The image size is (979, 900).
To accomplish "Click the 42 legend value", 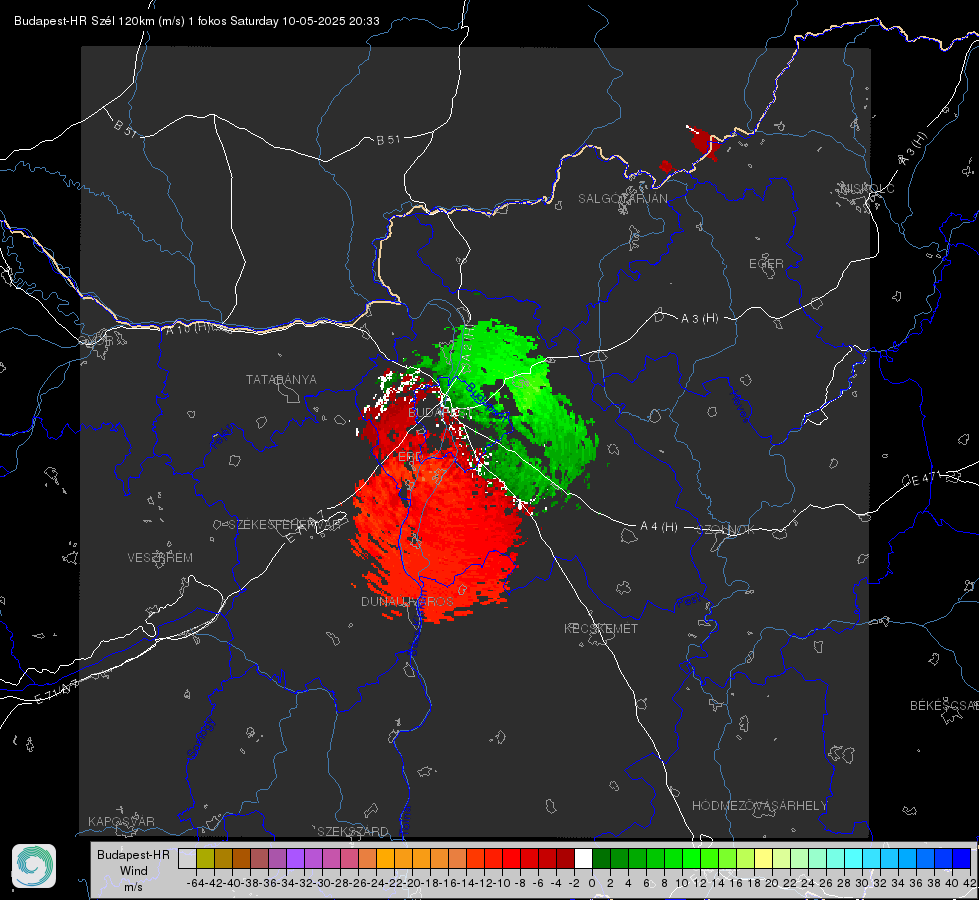I will (969, 883).
